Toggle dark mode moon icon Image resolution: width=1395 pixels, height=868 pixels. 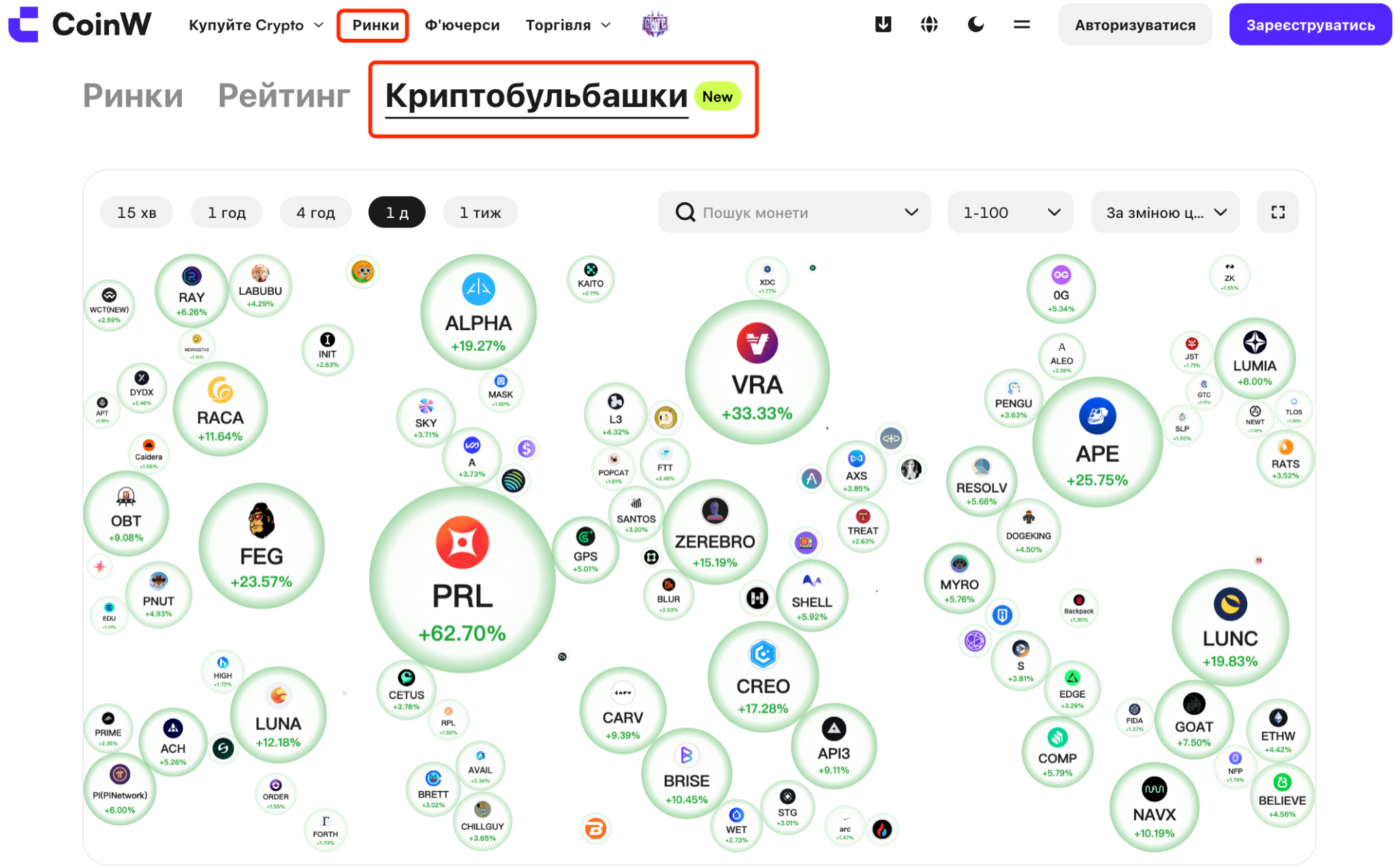(975, 25)
